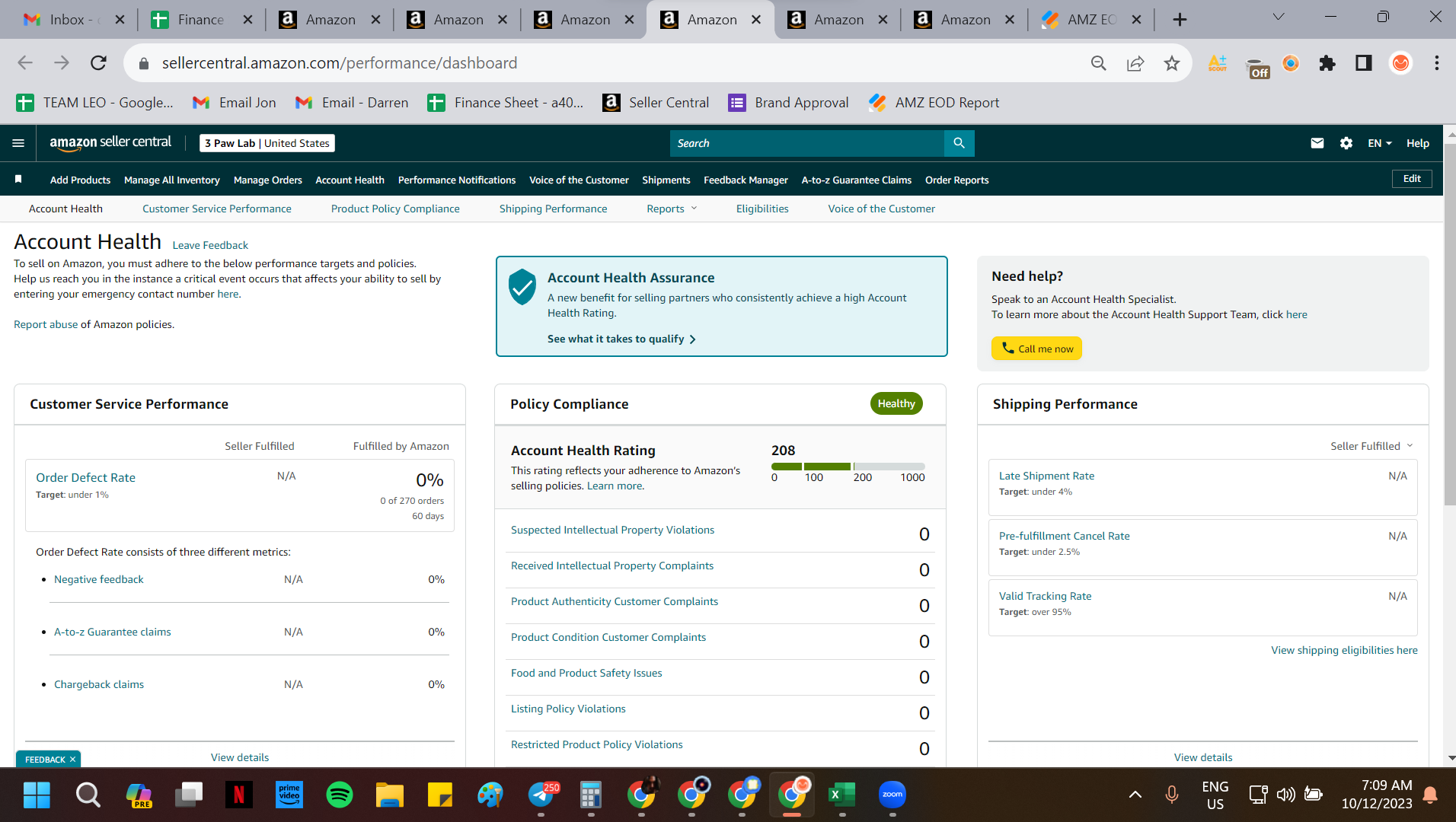This screenshot has width=1456, height=822.
Task: Launch Netflix from the taskbar
Action: tap(239, 795)
